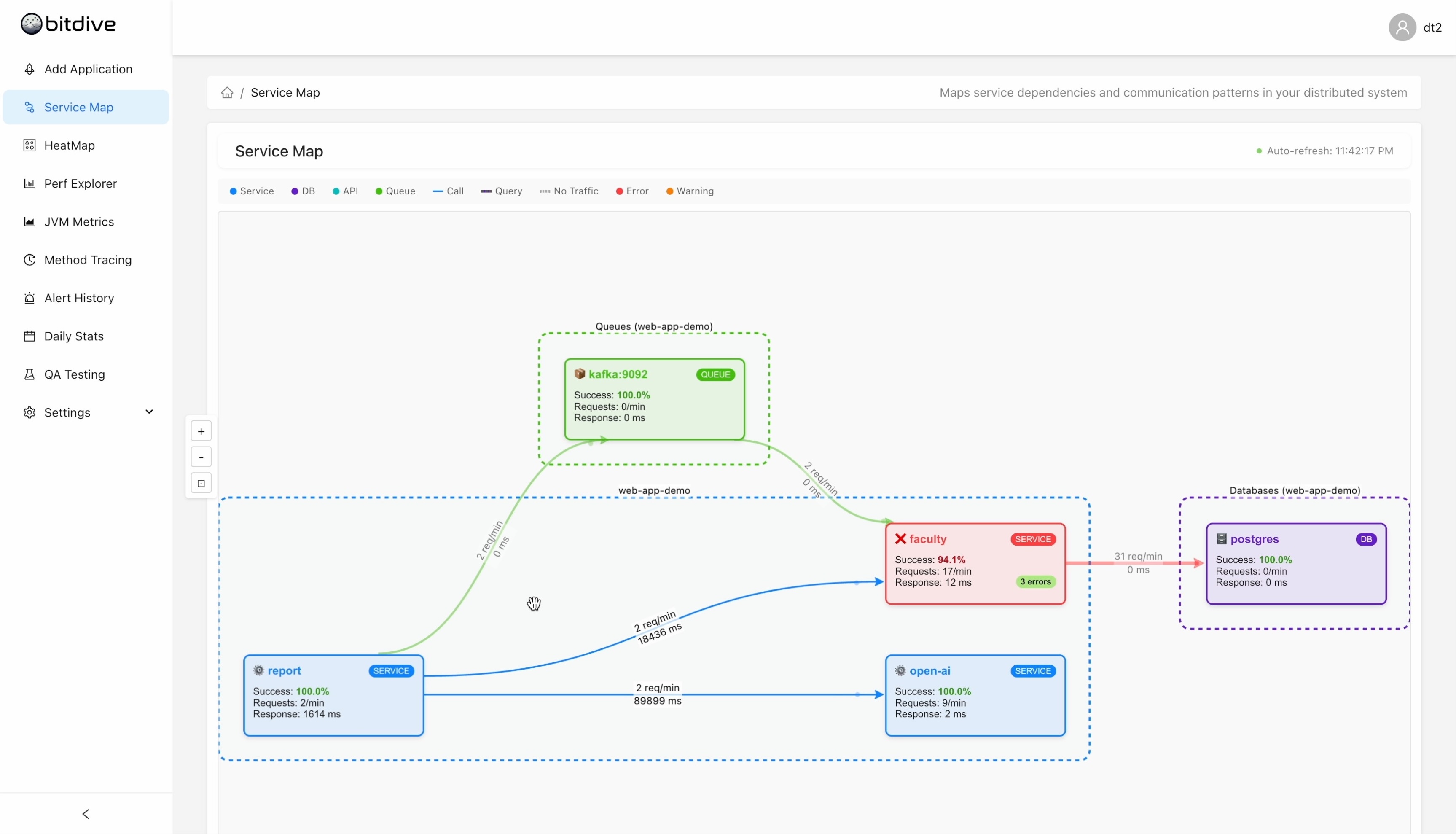The height and width of the screenshot is (834, 1456).
Task: View Alert History
Action: (x=79, y=298)
